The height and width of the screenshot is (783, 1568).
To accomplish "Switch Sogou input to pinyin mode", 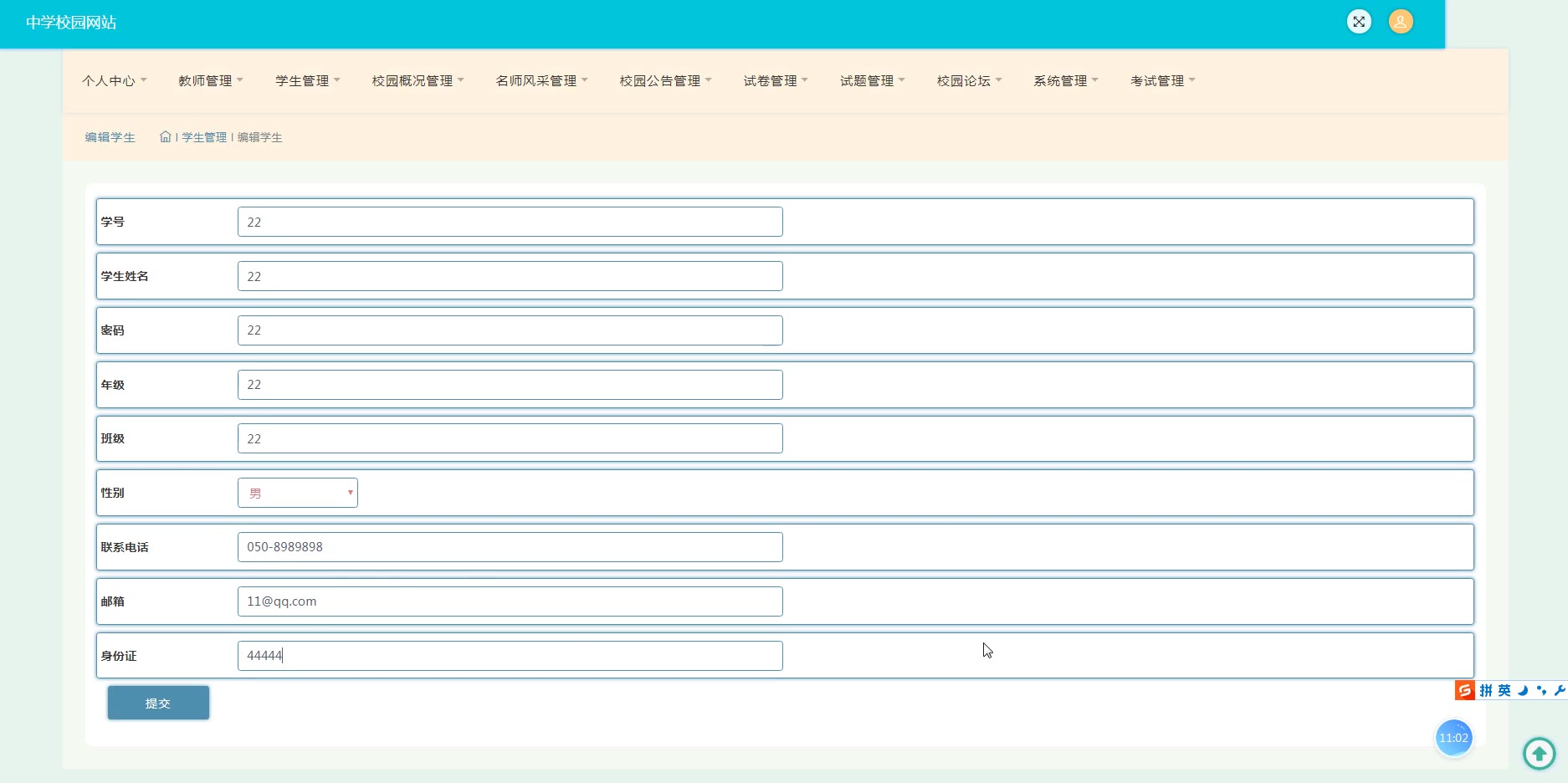I will 1486,690.
